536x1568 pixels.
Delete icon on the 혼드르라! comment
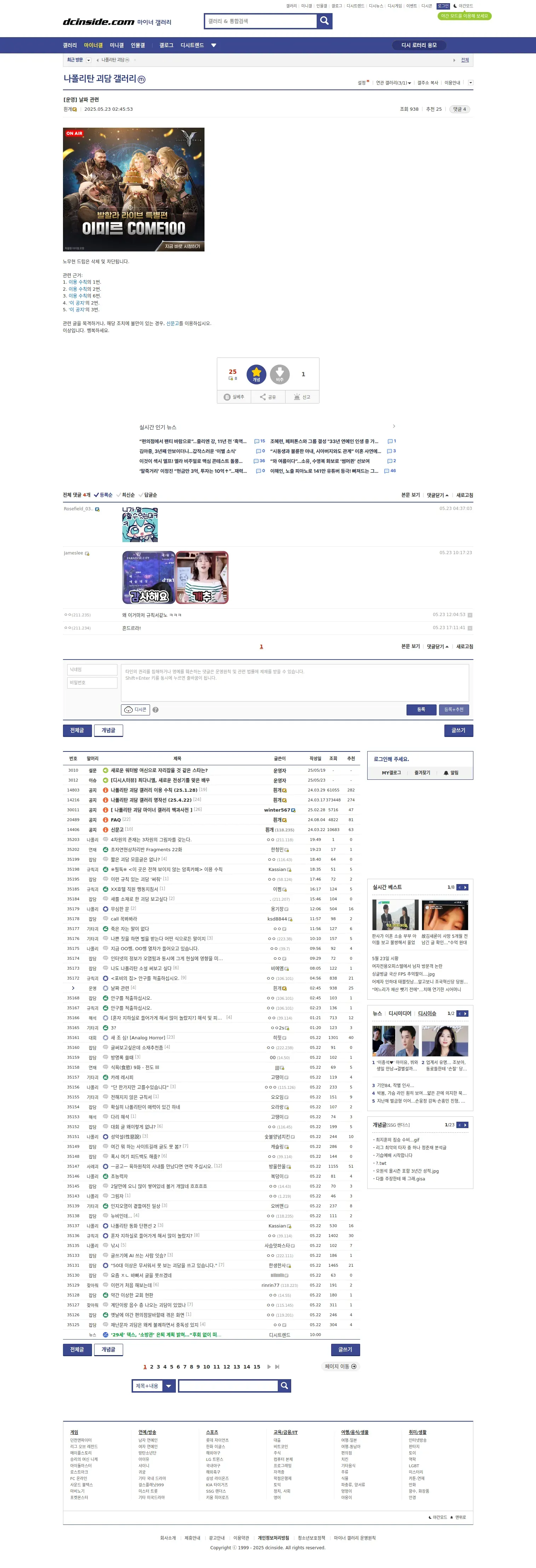(x=469, y=628)
